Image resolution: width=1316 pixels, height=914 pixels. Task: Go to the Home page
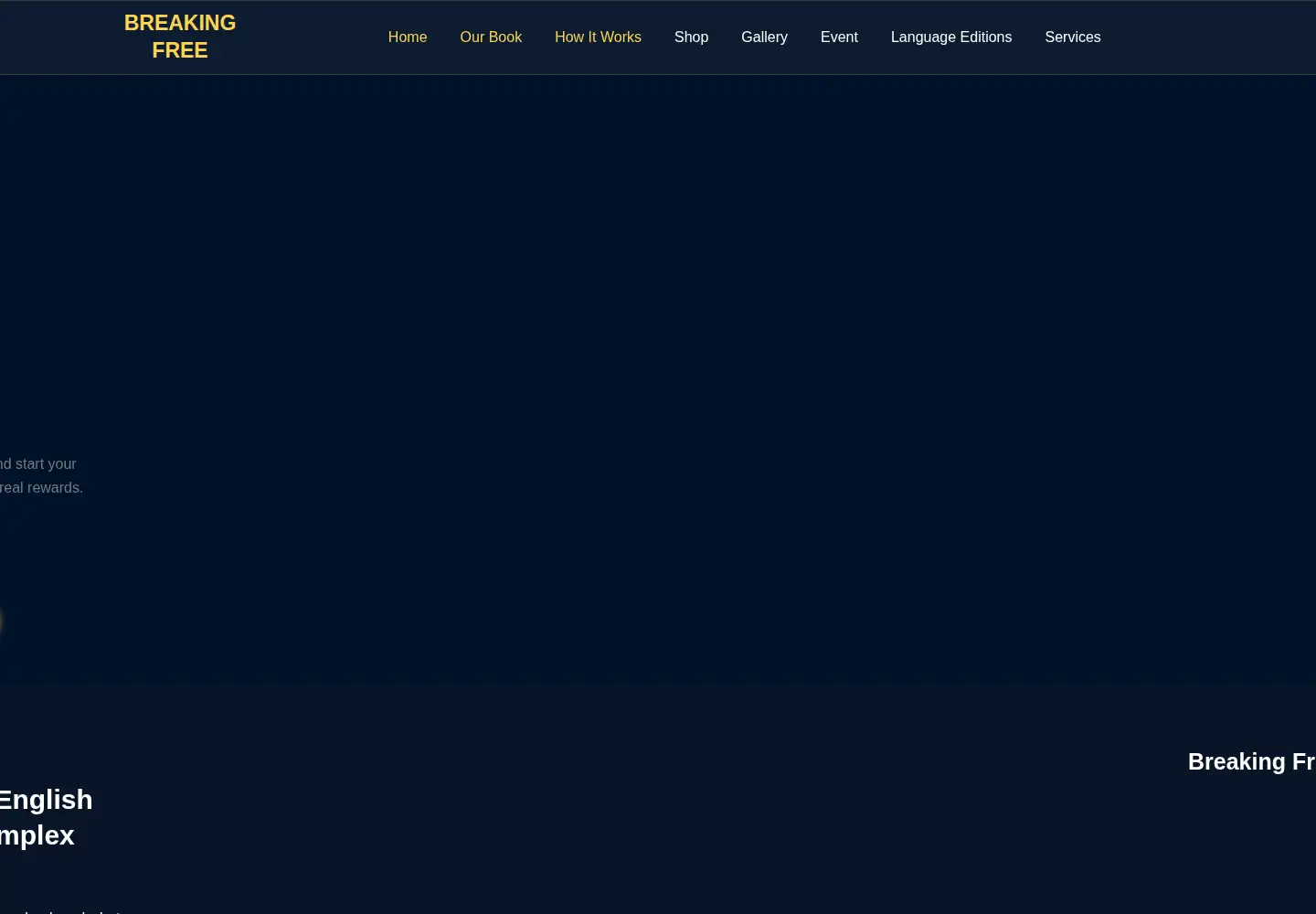tap(408, 37)
